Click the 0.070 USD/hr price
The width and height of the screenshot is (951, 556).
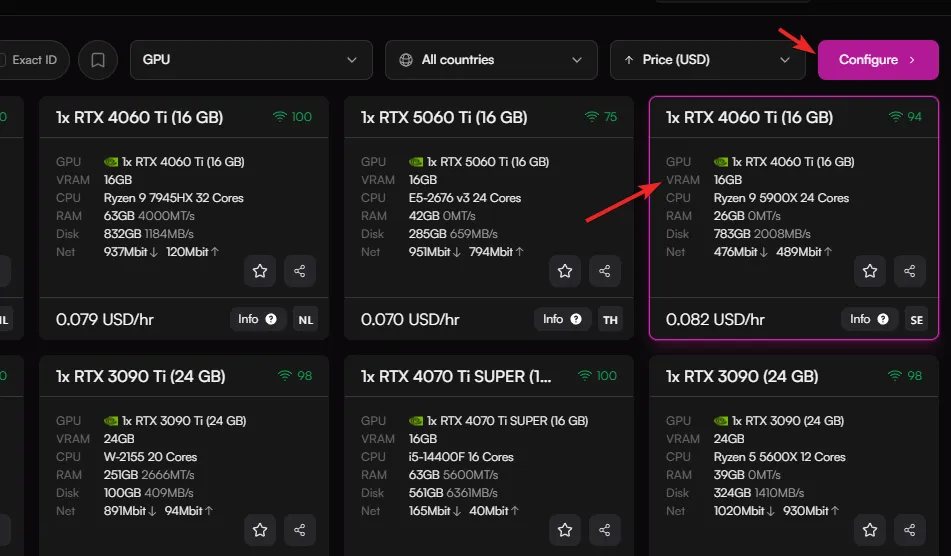click(x=410, y=320)
